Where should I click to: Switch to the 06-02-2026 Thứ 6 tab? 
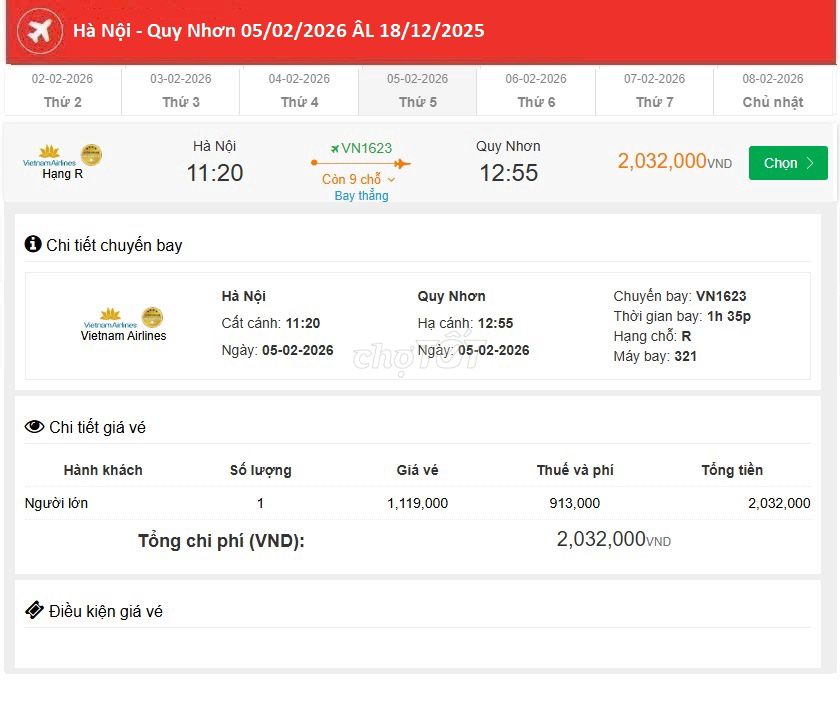coord(535,90)
